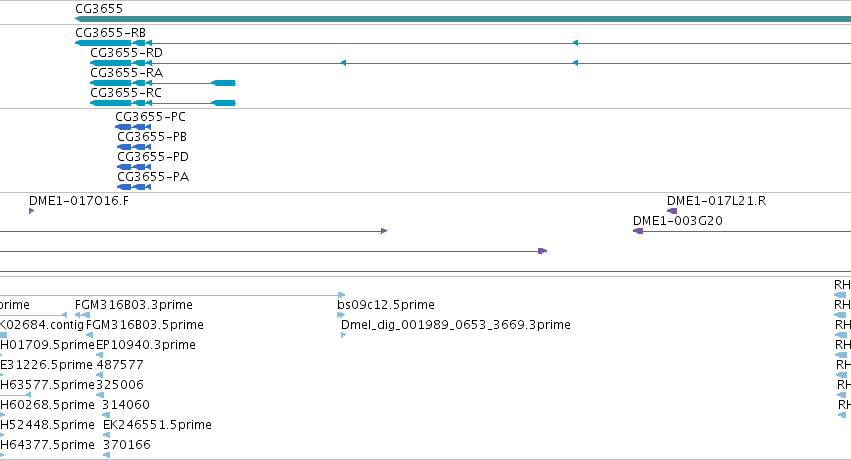The width and height of the screenshot is (851, 460).
Task: Select the DME1-017O16.F arrow marker
Action: coord(31,211)
